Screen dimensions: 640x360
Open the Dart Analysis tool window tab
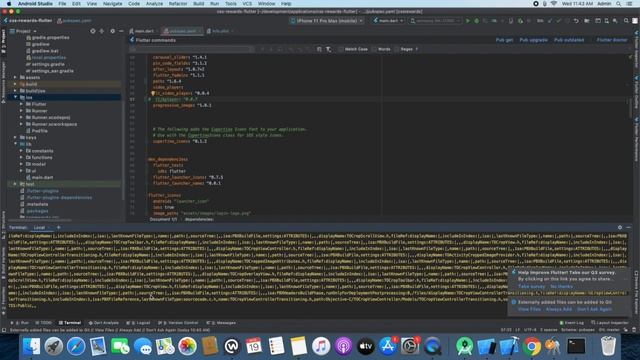(103, 323)
